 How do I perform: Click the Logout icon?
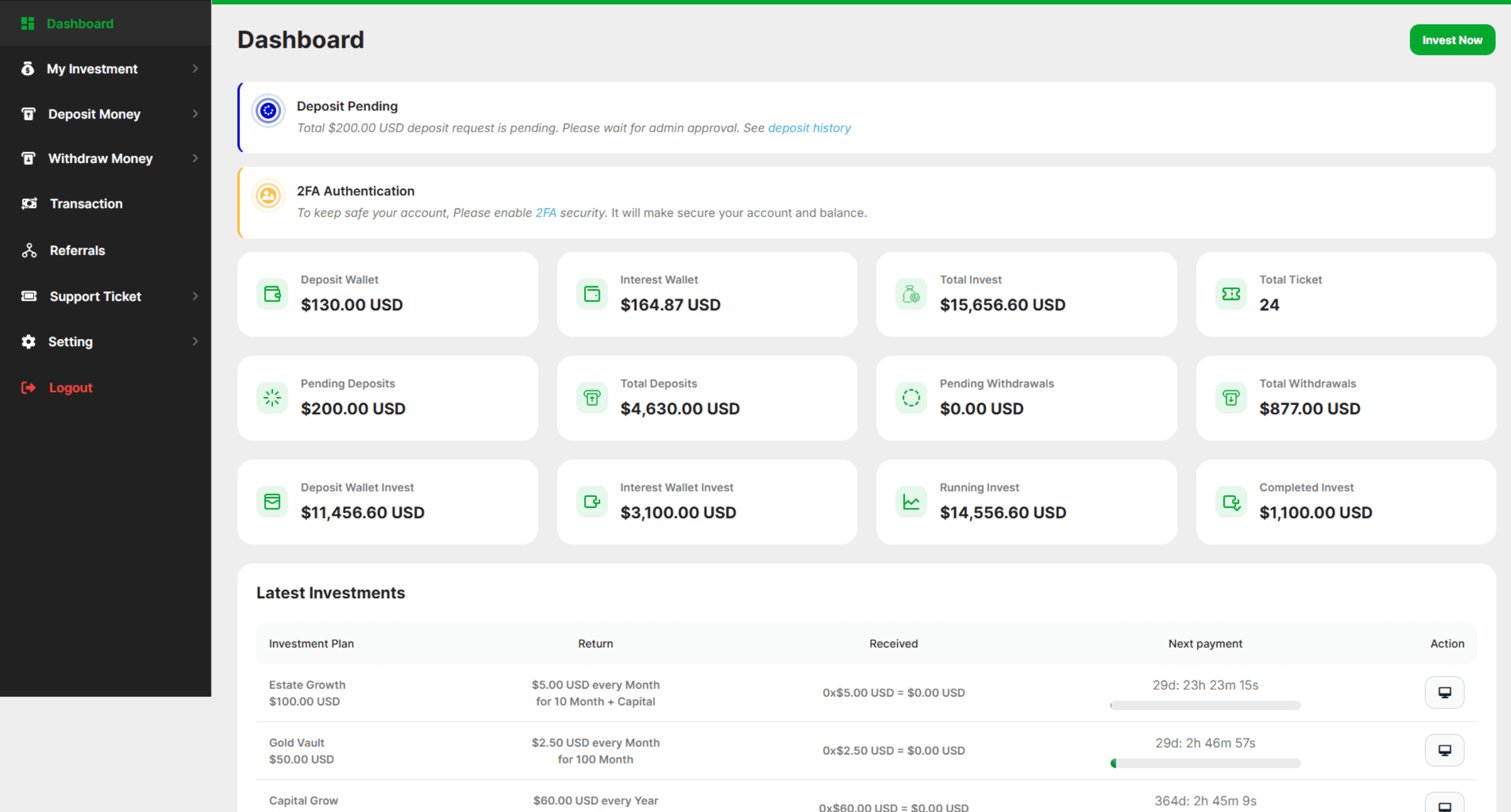pyautogui.click(x=28, y=387)
